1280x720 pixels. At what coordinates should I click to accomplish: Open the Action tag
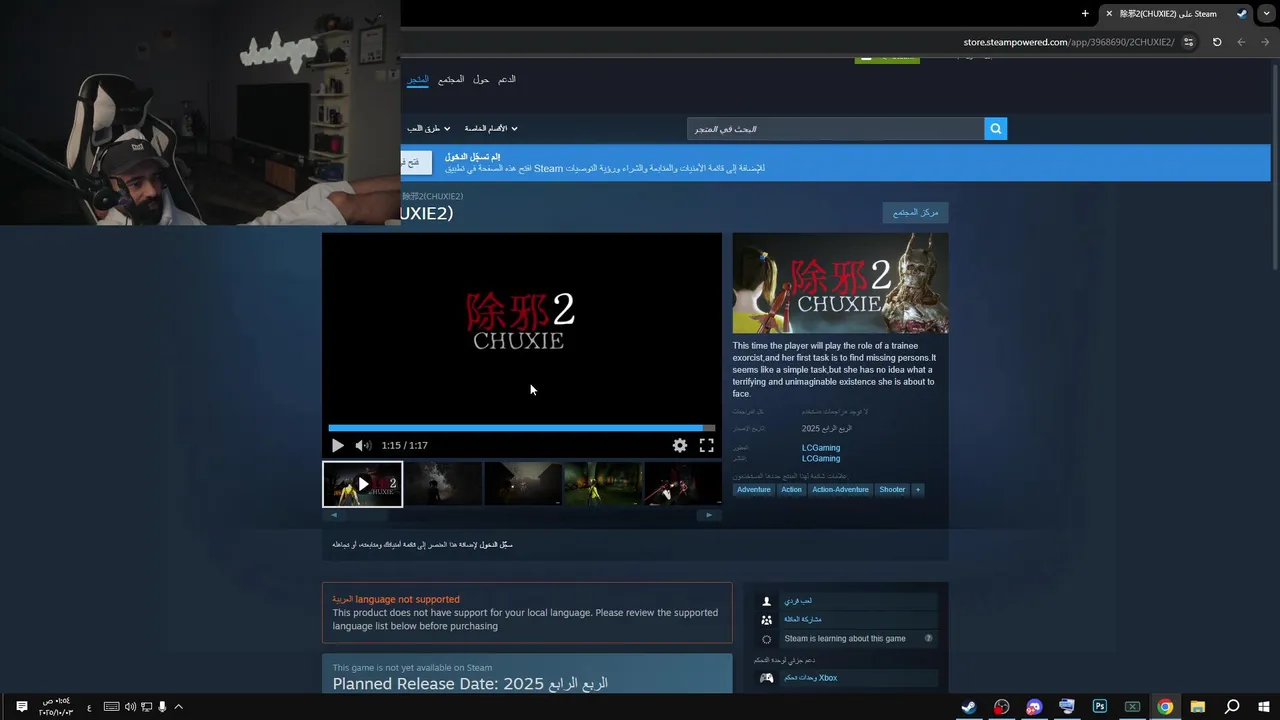[791, 490]
